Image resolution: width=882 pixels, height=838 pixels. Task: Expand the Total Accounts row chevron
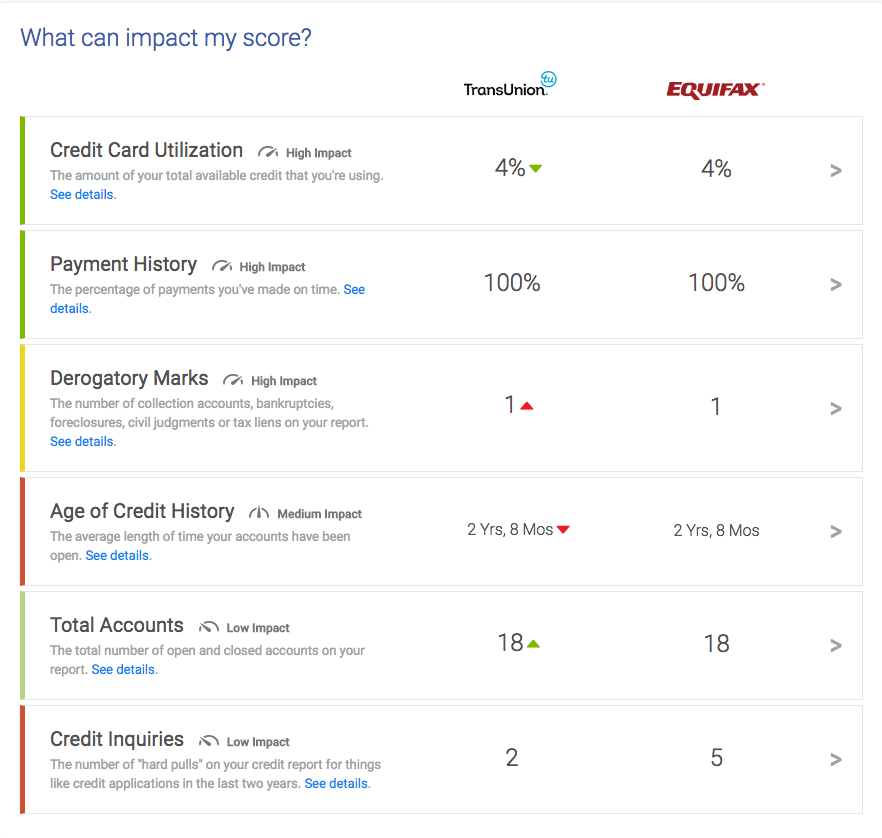(836, 646)
